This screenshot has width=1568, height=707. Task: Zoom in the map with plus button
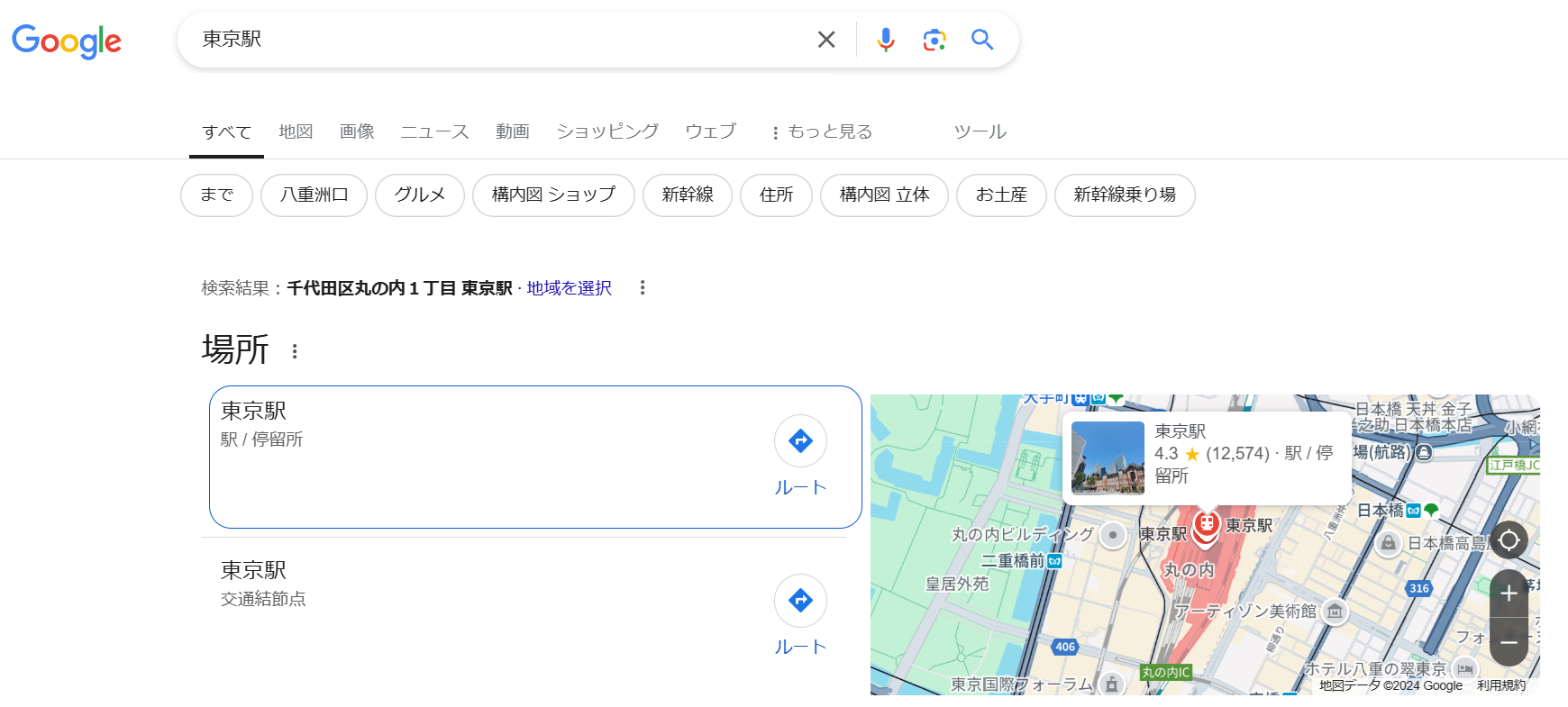pyautogui.click(x=1509, y=594)
